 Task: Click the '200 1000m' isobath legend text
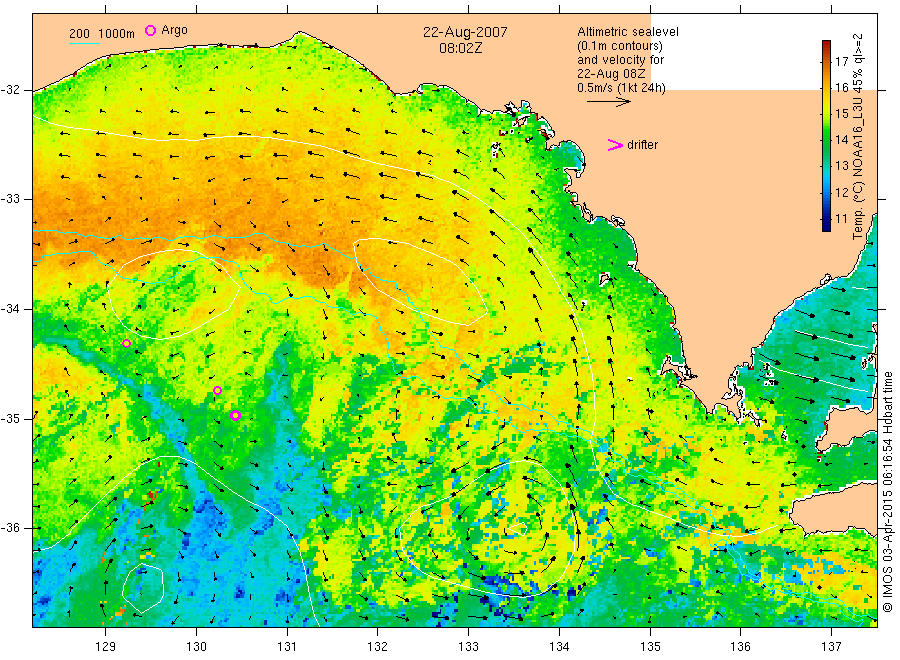[102, 34]
